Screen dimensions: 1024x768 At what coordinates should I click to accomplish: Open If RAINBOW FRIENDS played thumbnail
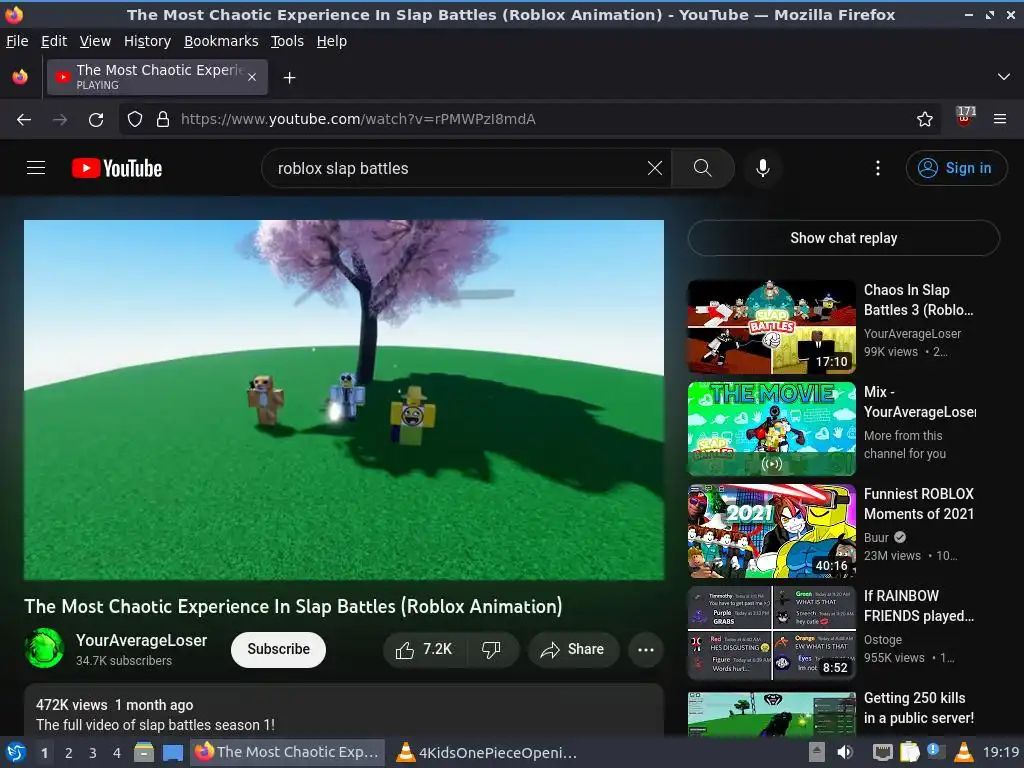point(771,633)
